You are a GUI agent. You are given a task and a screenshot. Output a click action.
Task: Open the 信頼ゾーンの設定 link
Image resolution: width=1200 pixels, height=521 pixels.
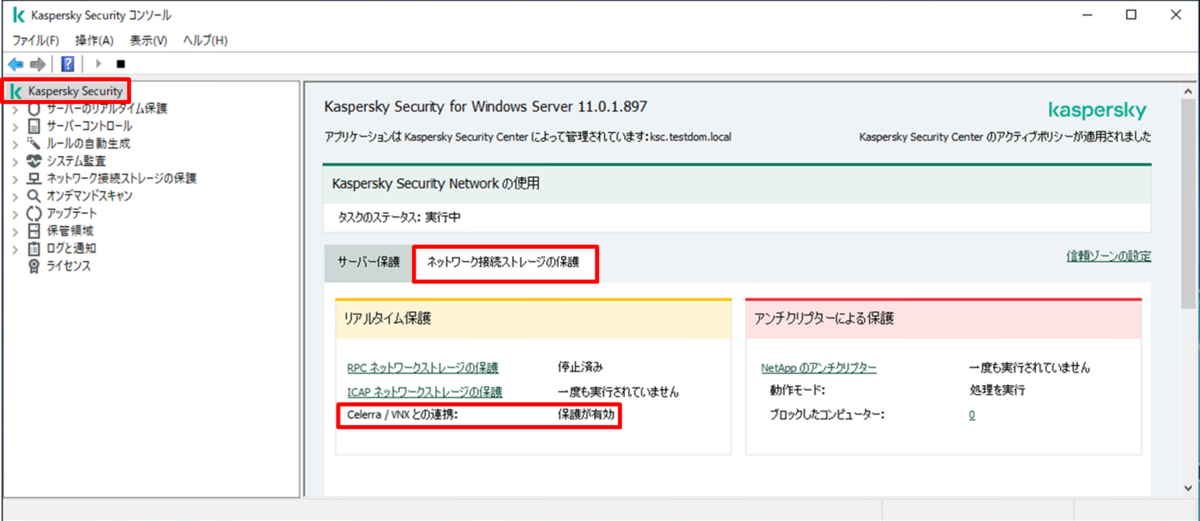pos(1108,256)
